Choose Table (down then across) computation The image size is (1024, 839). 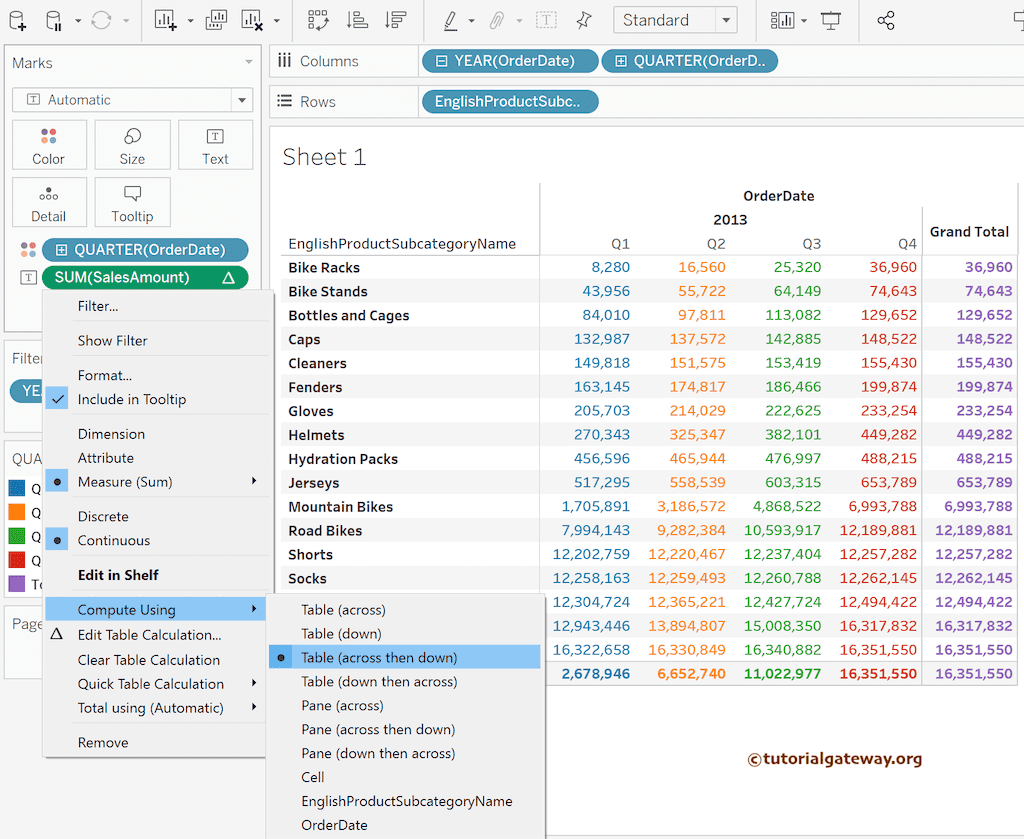coord(379,681)
